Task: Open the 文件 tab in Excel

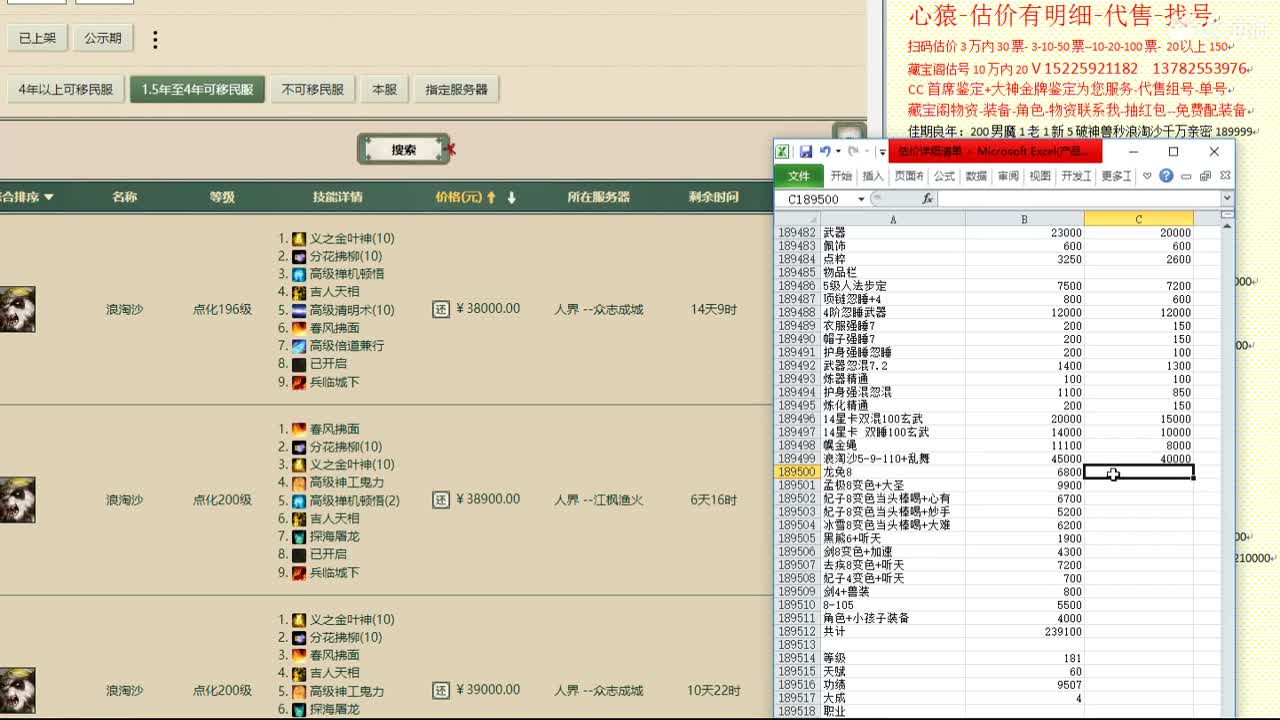Action: click(x=799, y=176)
